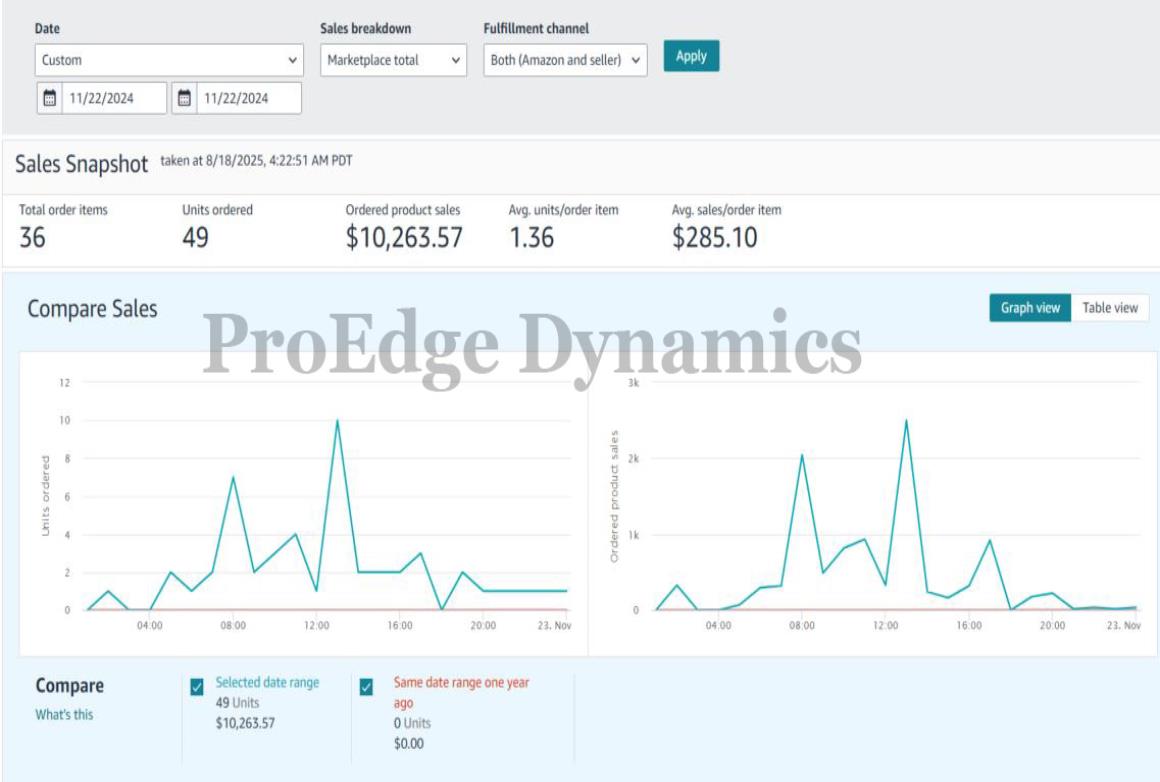The width and height of the screenshot is (1160, 782).
Task: Expand the Sales breakdown dropdown
Action: click(x=393, y=60)
